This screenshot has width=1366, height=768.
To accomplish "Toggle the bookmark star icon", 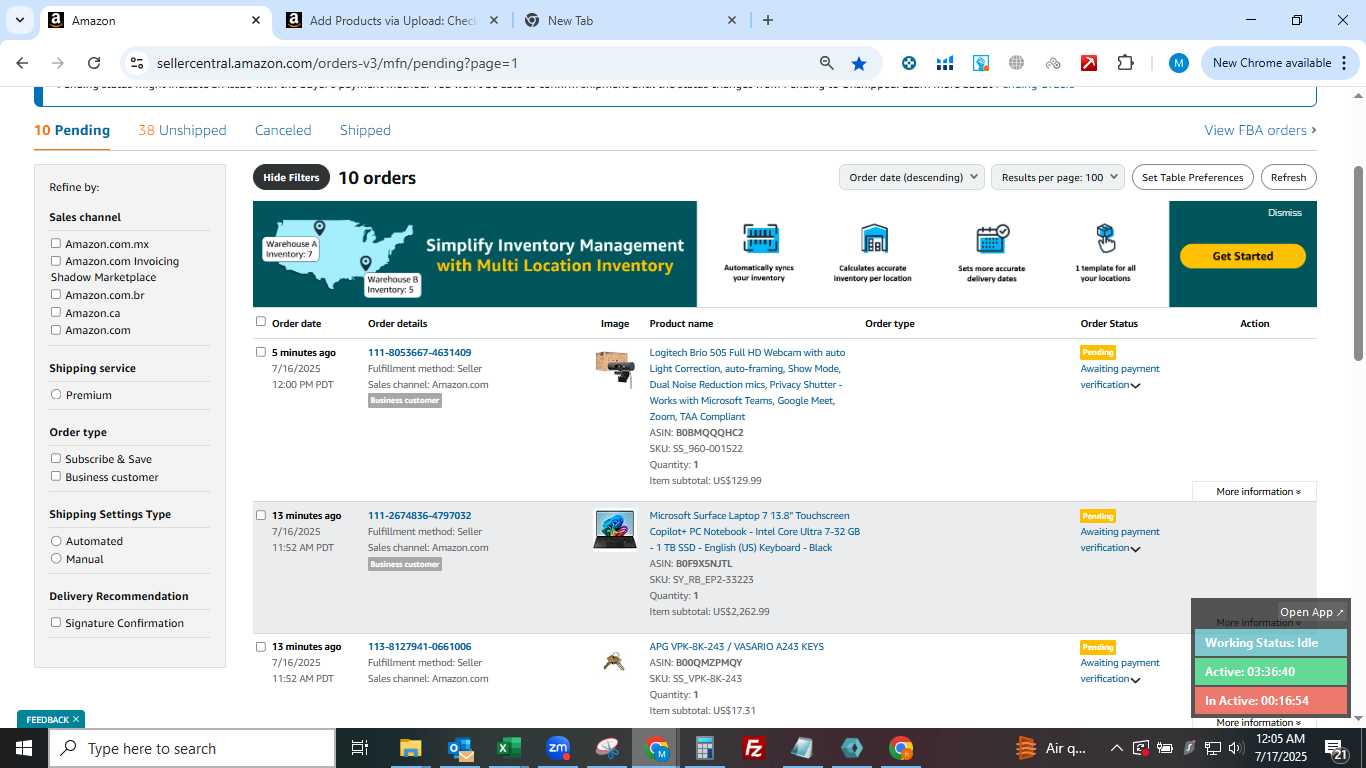I will pos(859,63).
